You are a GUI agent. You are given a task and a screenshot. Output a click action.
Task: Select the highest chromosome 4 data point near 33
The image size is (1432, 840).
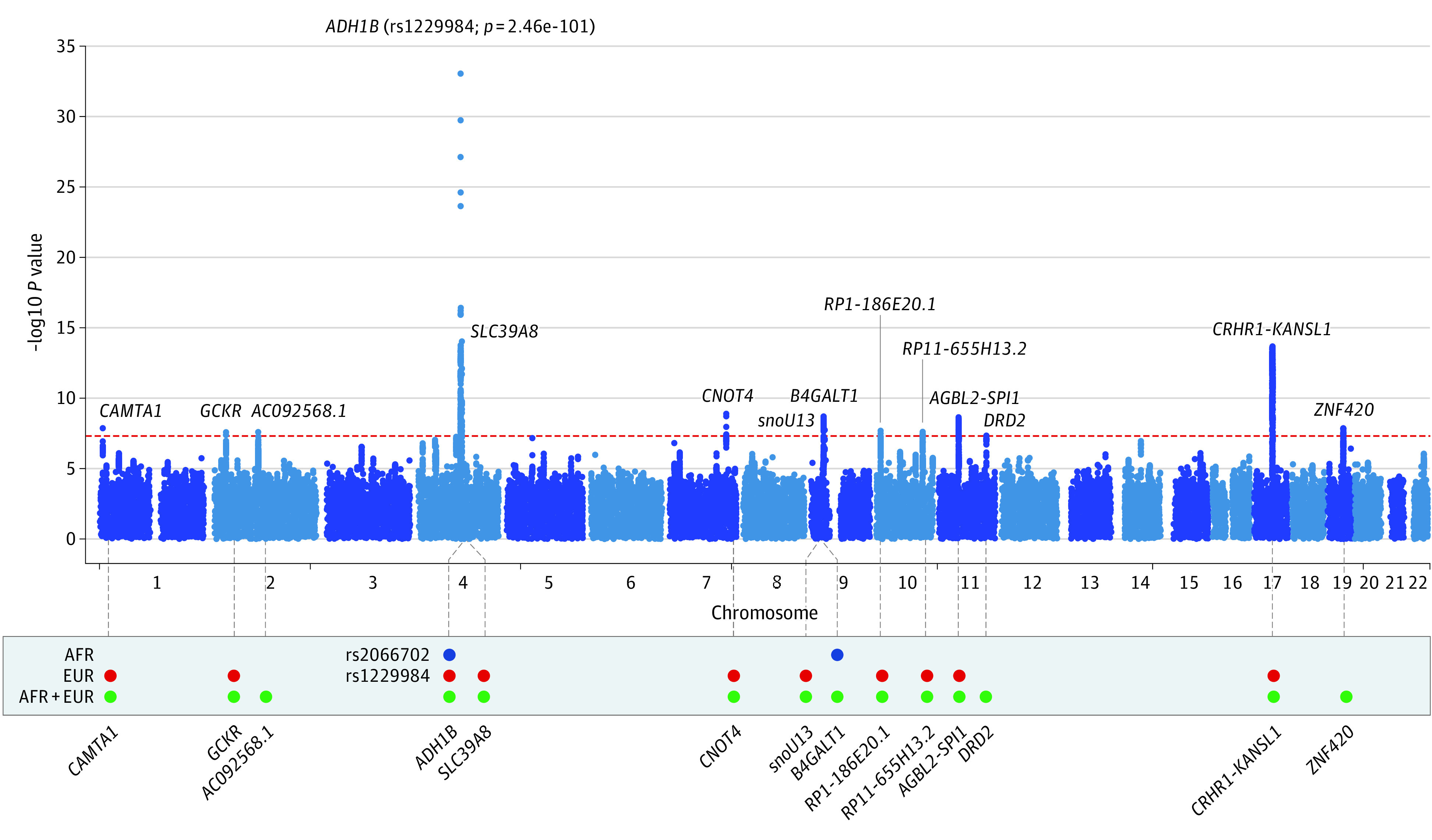[460, 74]
